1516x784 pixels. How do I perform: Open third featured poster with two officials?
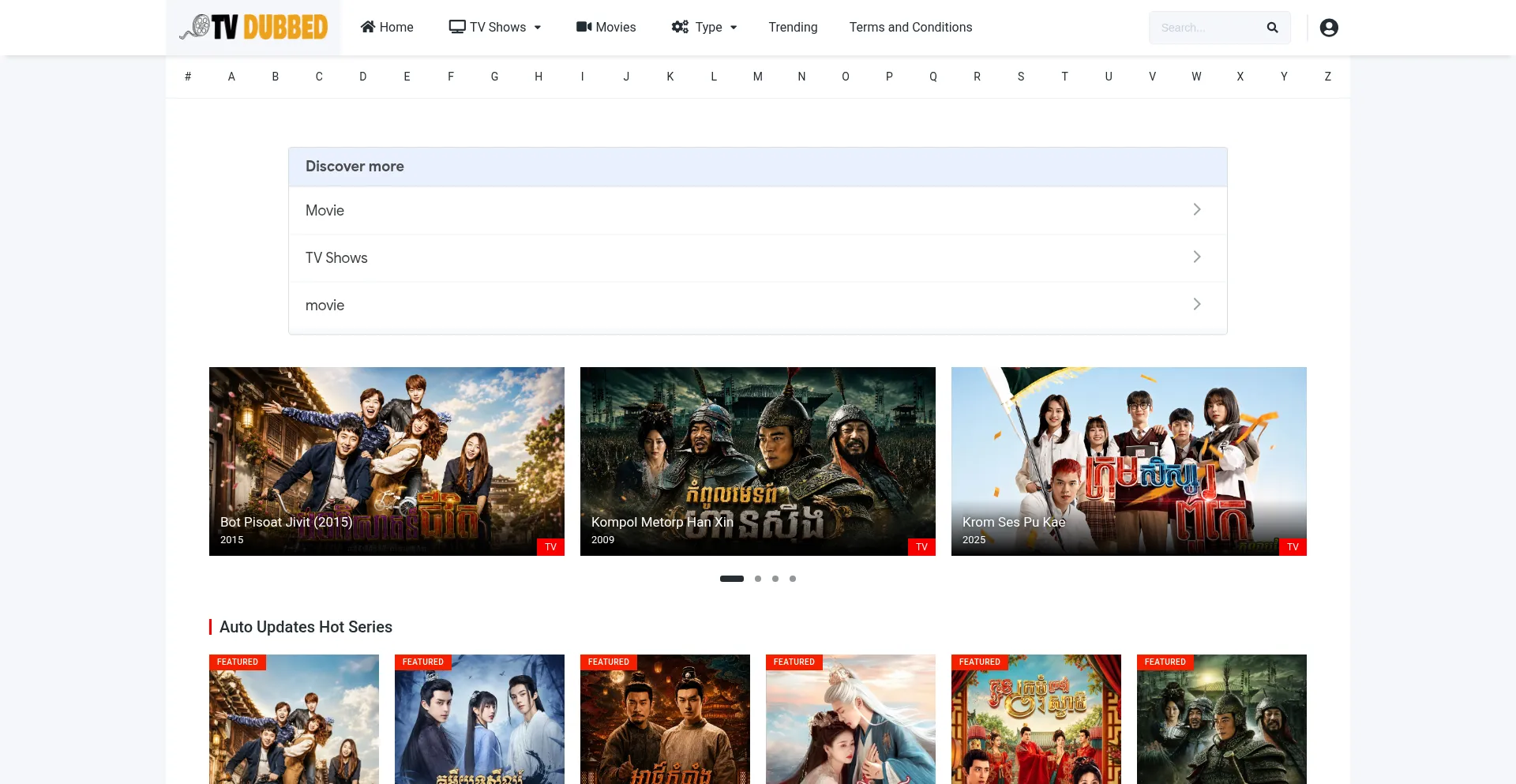665,719
